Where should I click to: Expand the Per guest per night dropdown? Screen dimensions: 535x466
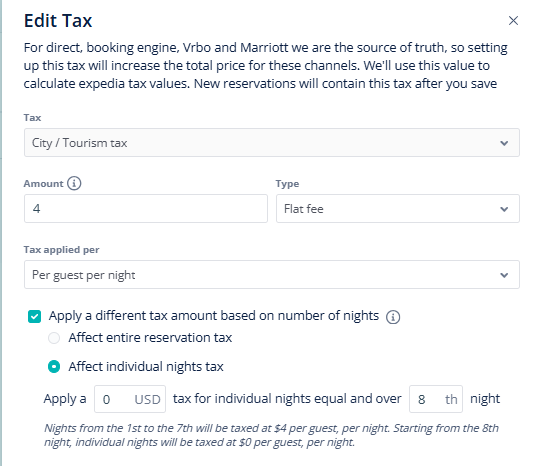point(272,275)
